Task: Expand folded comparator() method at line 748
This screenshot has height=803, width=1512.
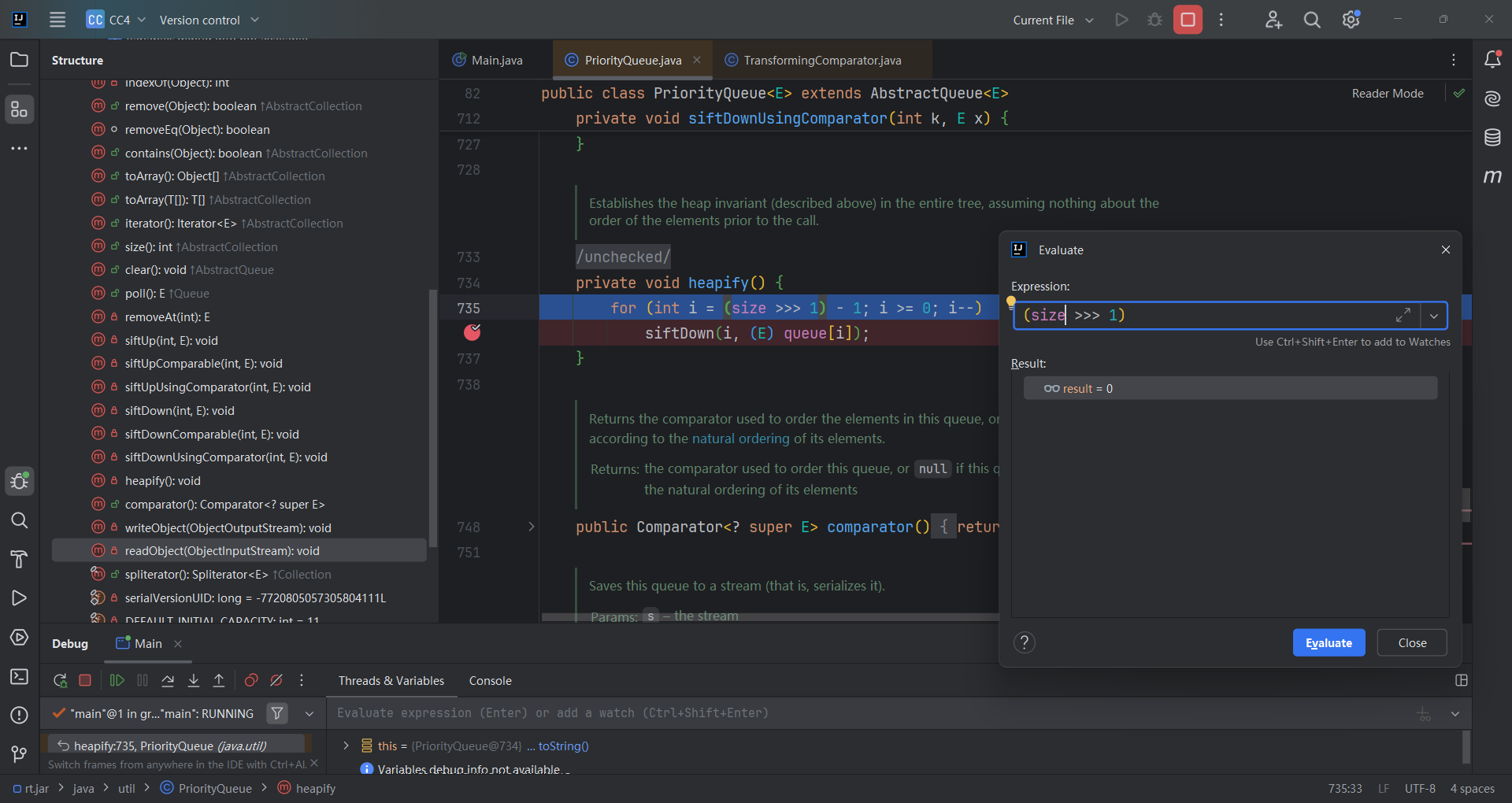Action: 532,527
